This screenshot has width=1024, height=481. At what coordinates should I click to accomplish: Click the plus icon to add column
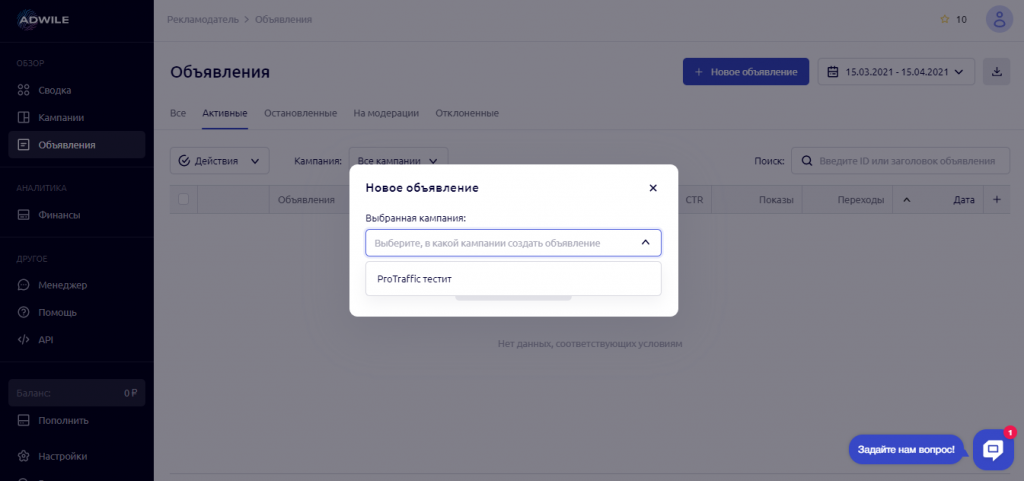[x=996, y=200]
